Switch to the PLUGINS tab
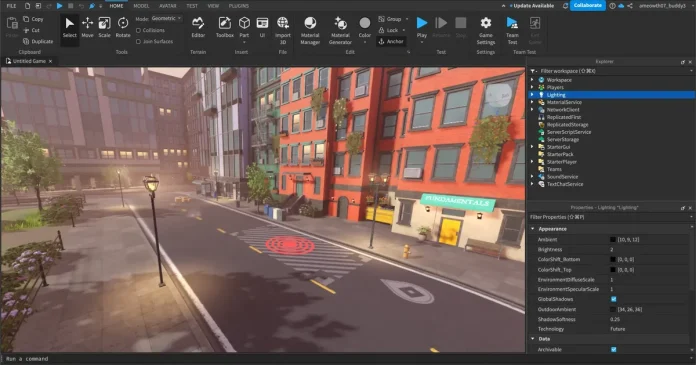 point(239,6)
